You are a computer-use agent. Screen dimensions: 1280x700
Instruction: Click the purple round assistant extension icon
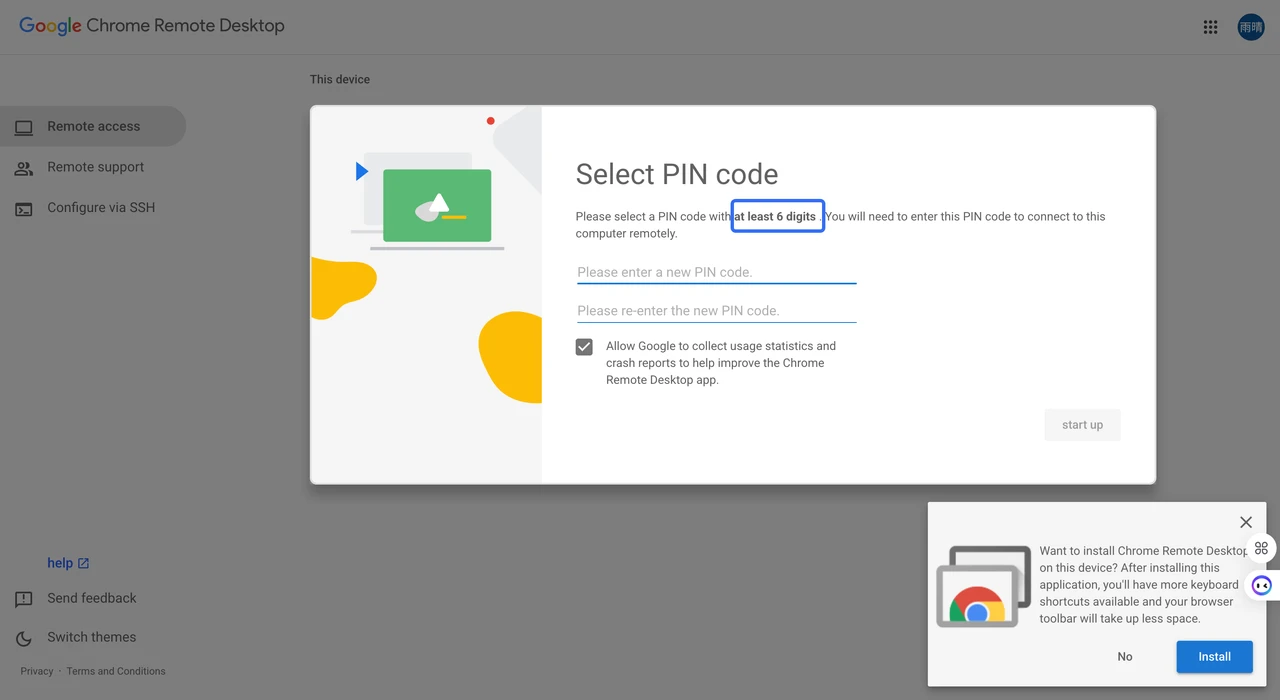[x=1262, y=586]
